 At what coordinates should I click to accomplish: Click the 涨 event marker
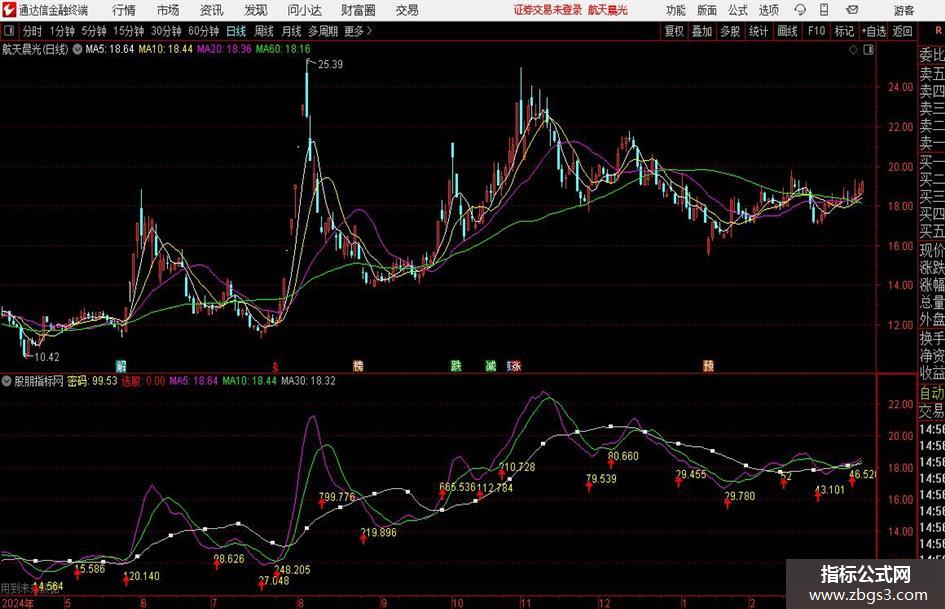(x=515, y=365)
